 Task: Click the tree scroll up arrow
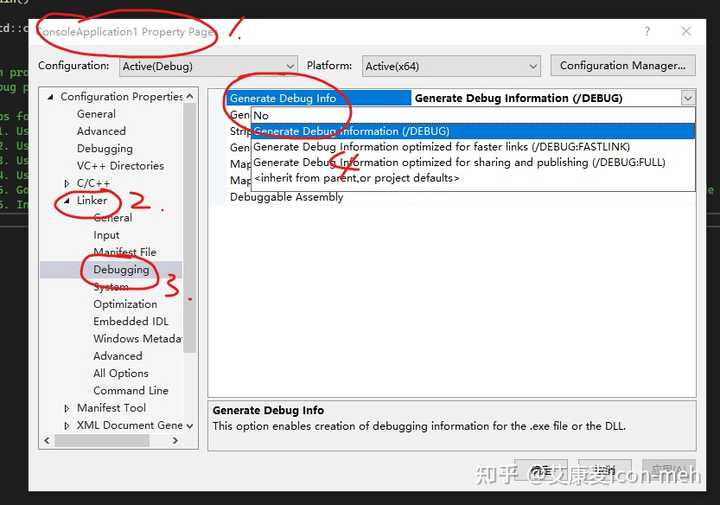point(190,96)
